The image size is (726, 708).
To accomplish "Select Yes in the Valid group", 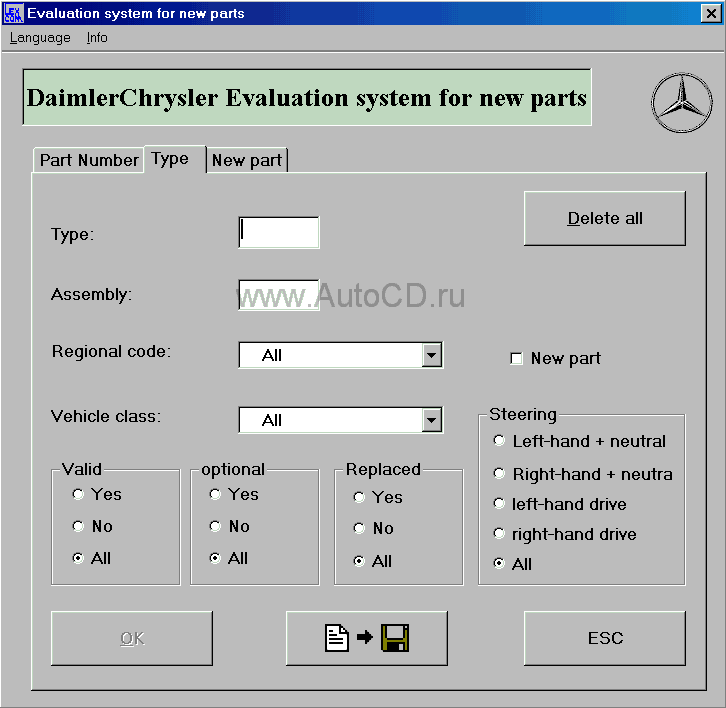I will (97, 494).
